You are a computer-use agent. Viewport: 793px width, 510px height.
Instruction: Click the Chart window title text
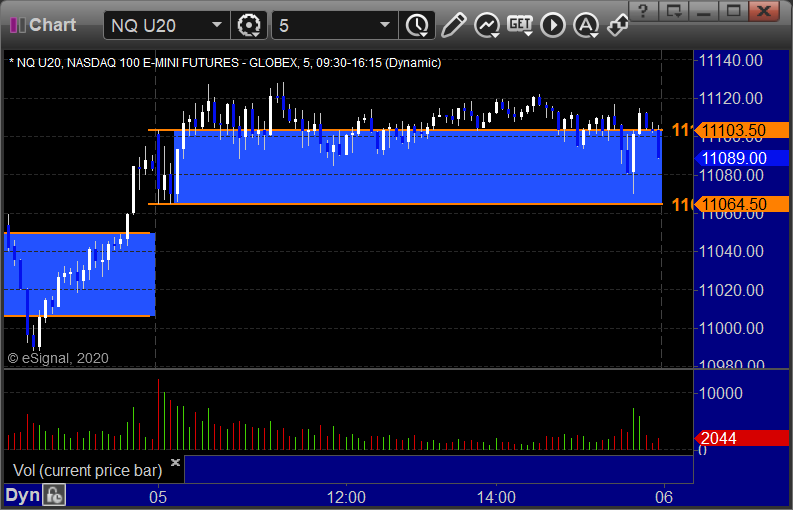53,25
